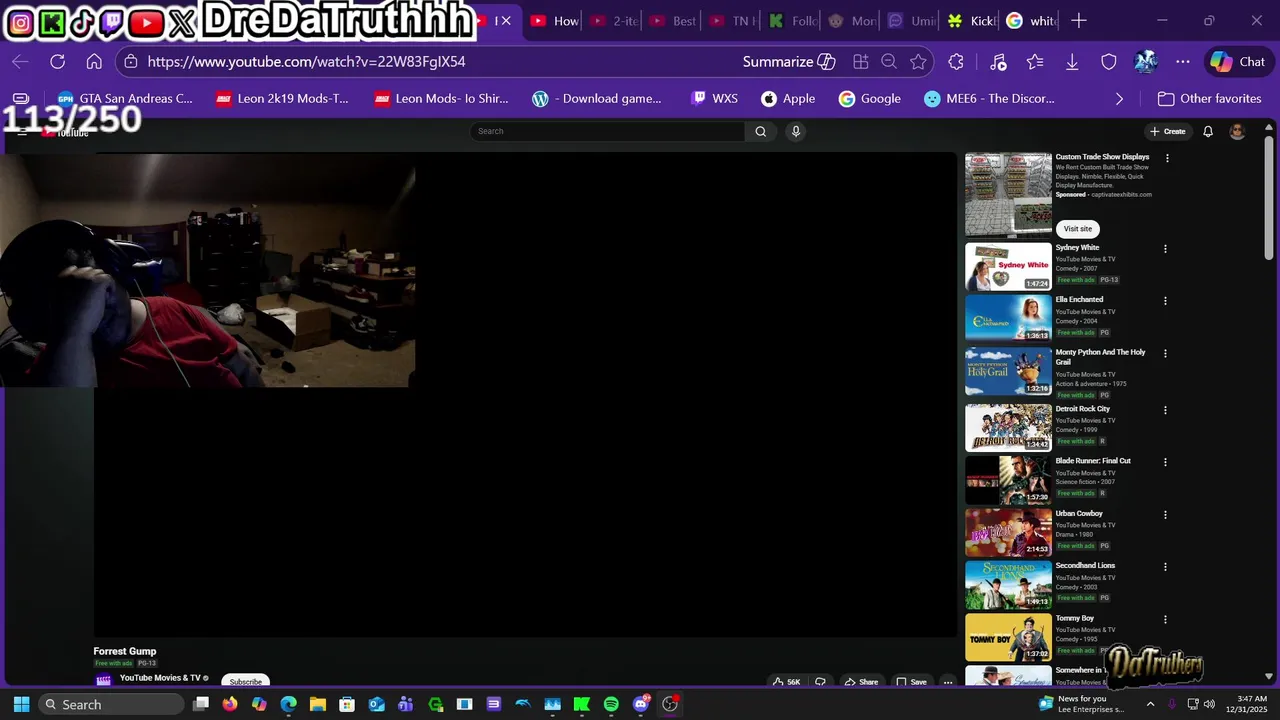The height and width of the screenshot is (720, 1280).
Task: Open the Apple bookmark
Action: [789, 99]
